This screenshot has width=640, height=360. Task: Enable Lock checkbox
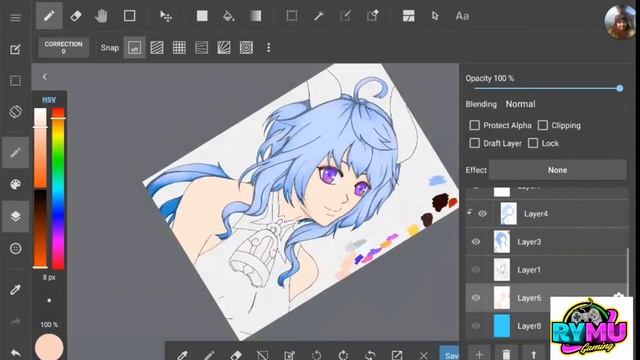click(x=533, y=143)
